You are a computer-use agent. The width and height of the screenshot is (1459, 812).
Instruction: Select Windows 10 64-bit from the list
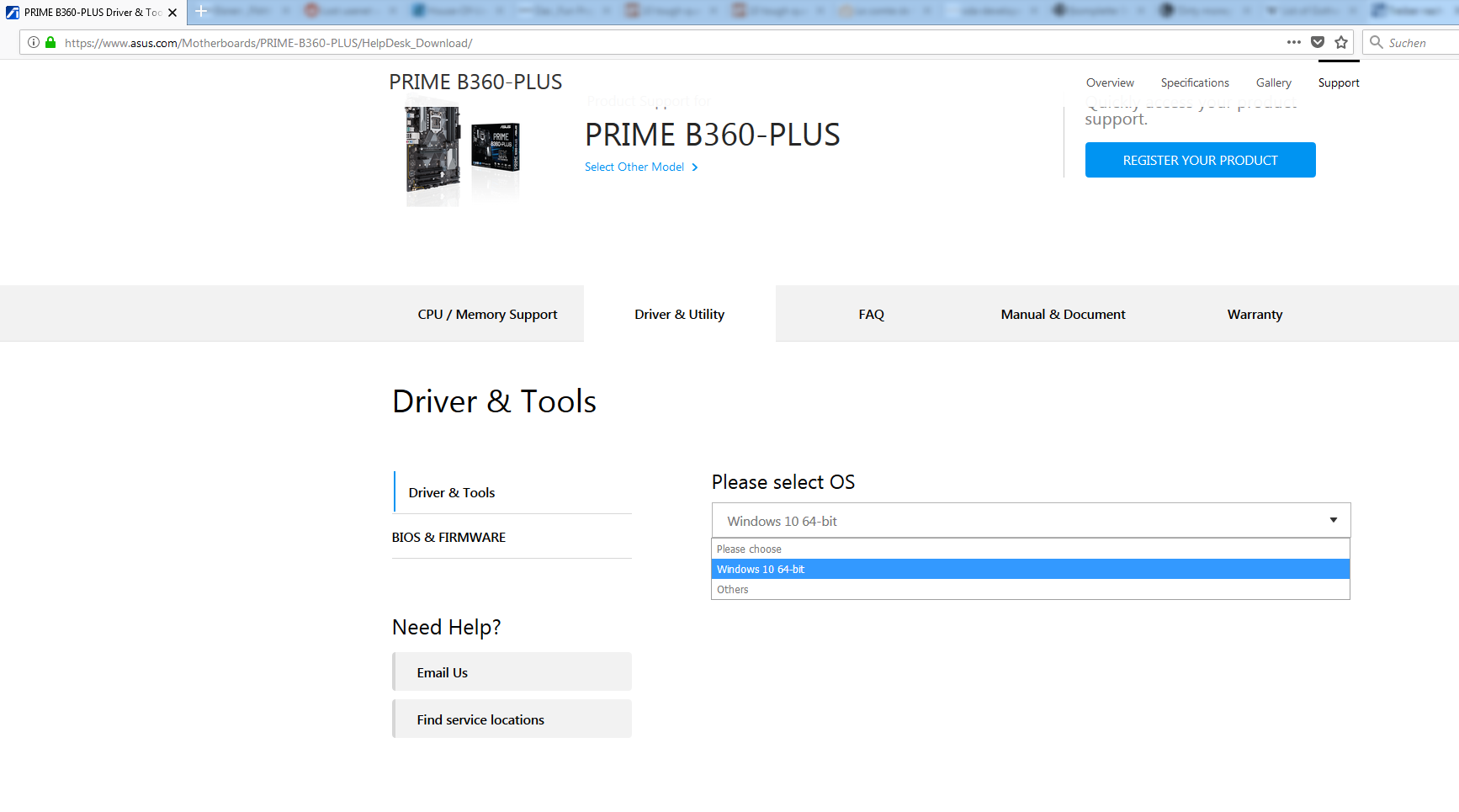point(1031,569)
